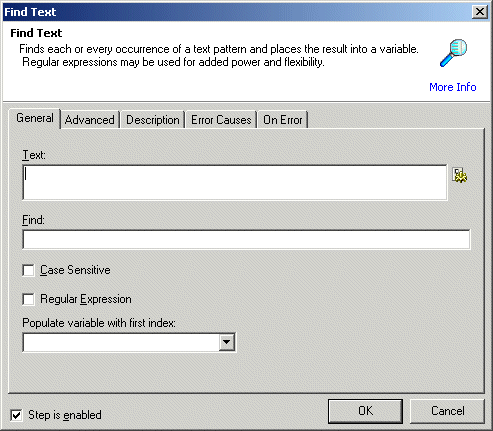The height and width of the screenshot is (431, 493).
Task: Tick the Regular Expression checkbox
Action: click(28, 299)
